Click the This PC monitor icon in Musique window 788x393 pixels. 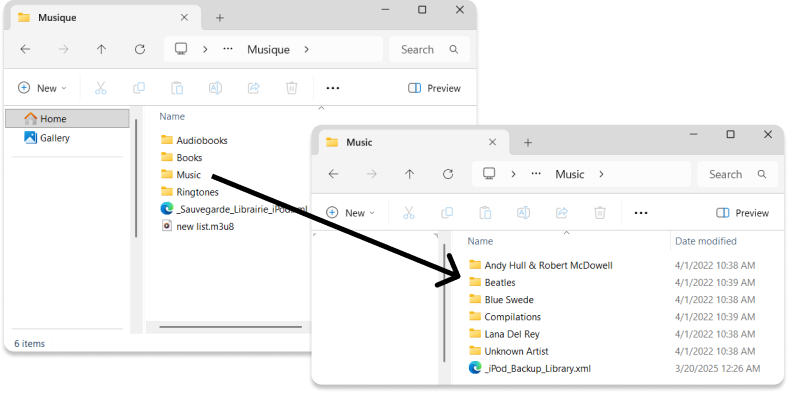click(x=181, y=49)
